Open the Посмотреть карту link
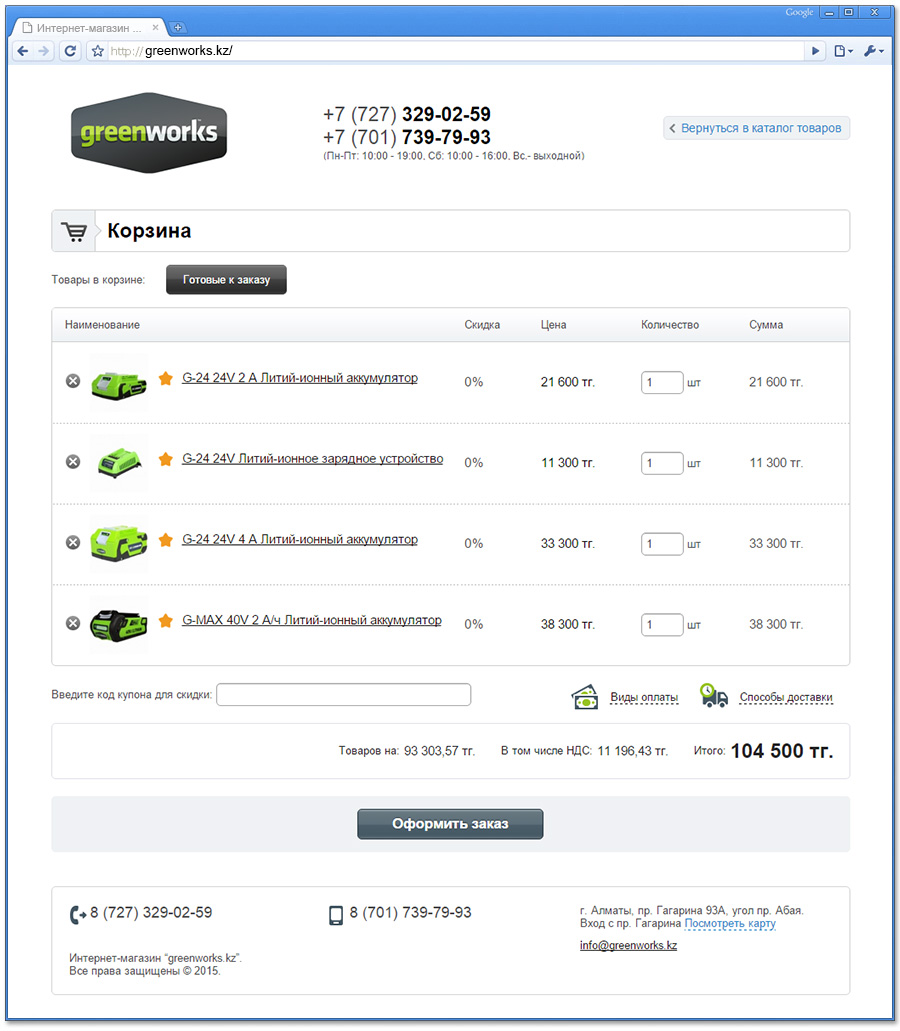 pyautogui.click(x=730, y=924)
